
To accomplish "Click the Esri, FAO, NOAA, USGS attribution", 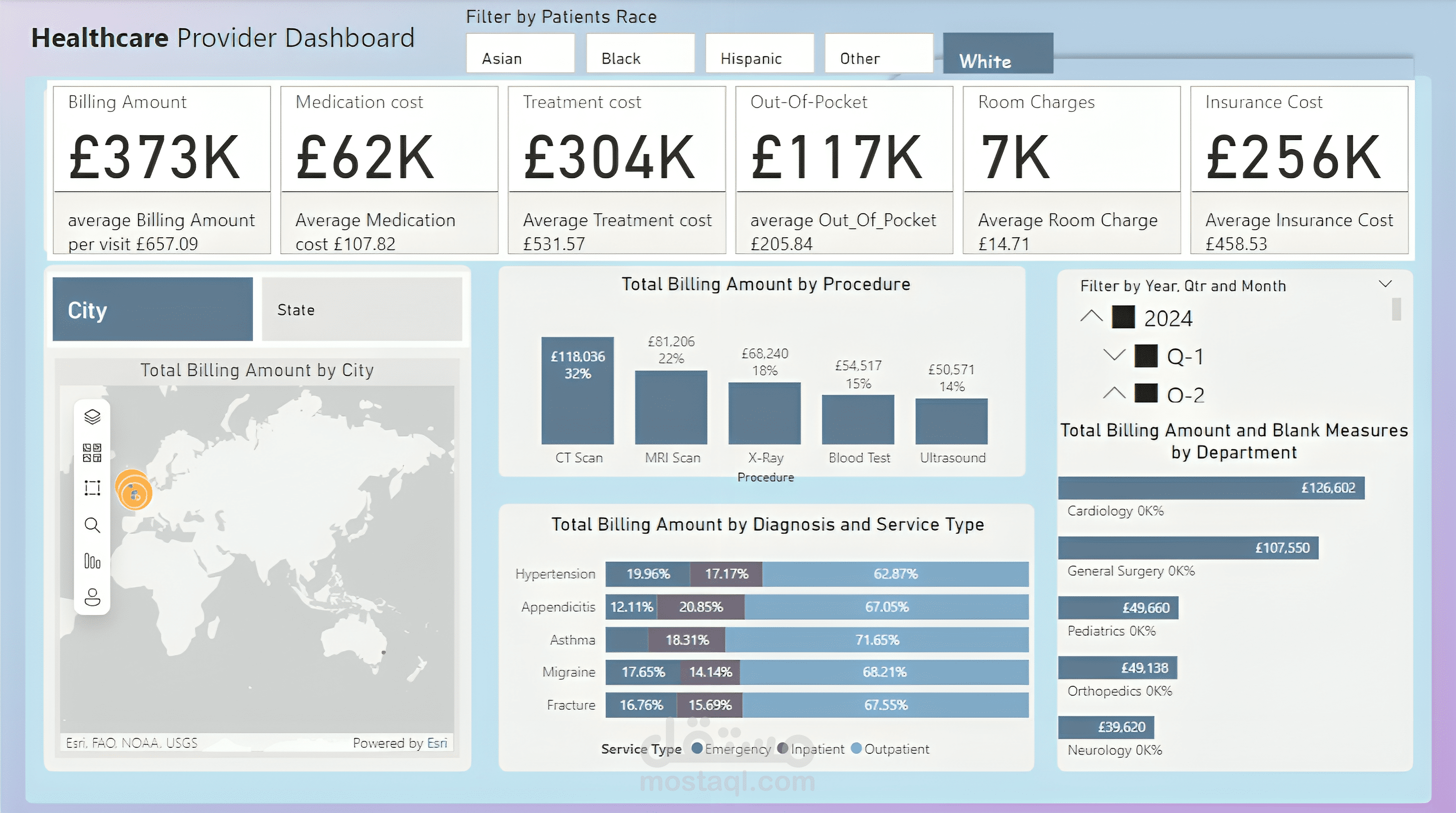I will (x=132, y=743).
